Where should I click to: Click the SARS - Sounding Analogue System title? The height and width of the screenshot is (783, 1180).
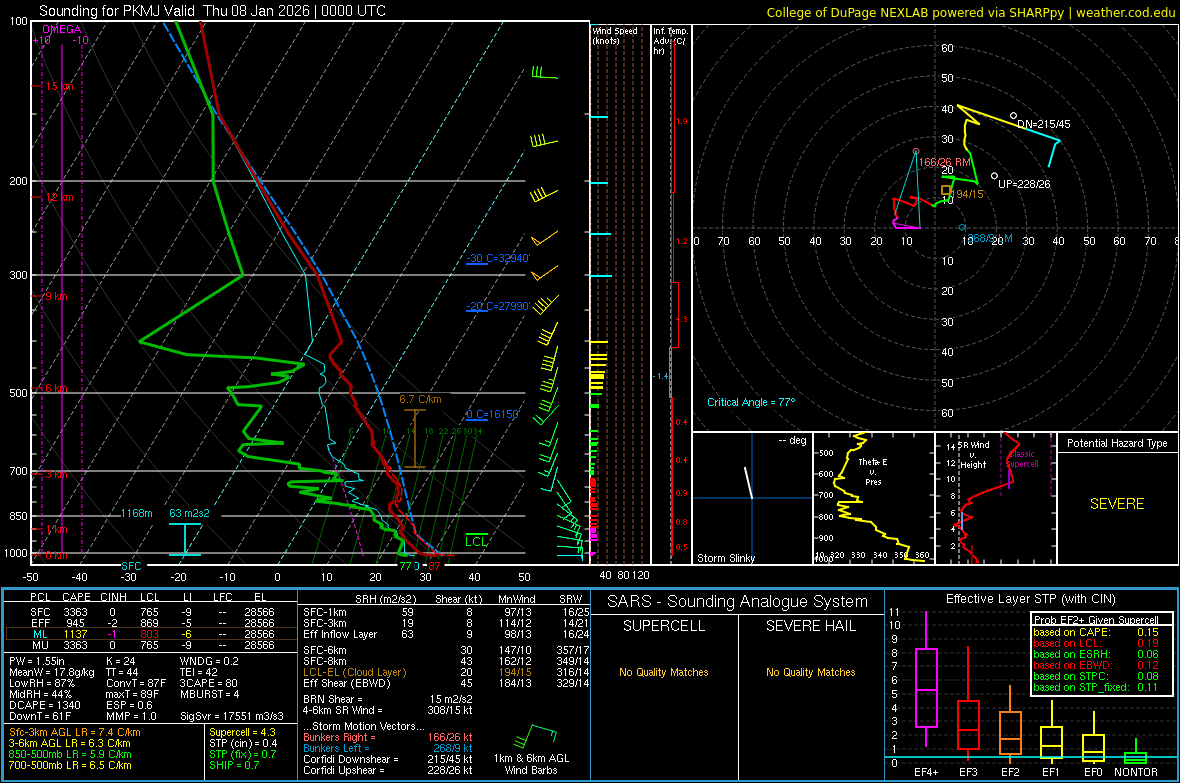pos(737,602)
